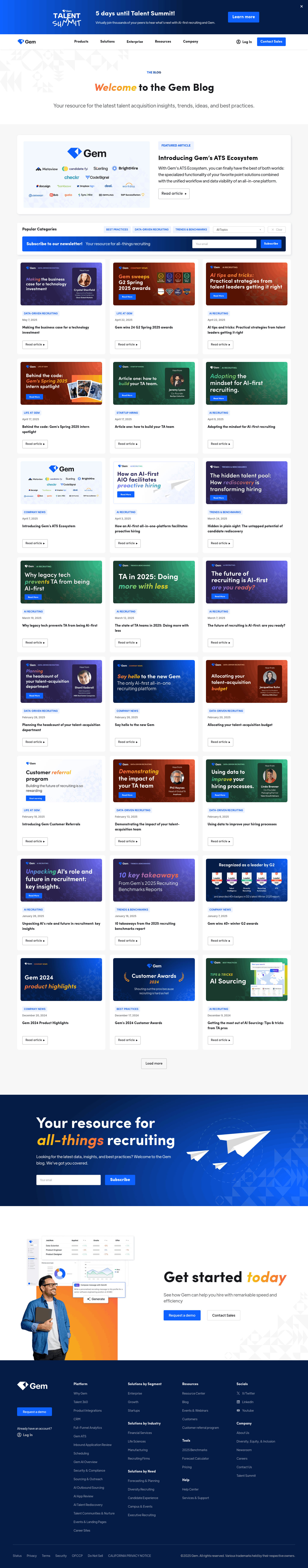Filter by Trends & Benchmarks category
This screenshot has width=308, height=1568.
pyautogui.click(x=191, y=230)
